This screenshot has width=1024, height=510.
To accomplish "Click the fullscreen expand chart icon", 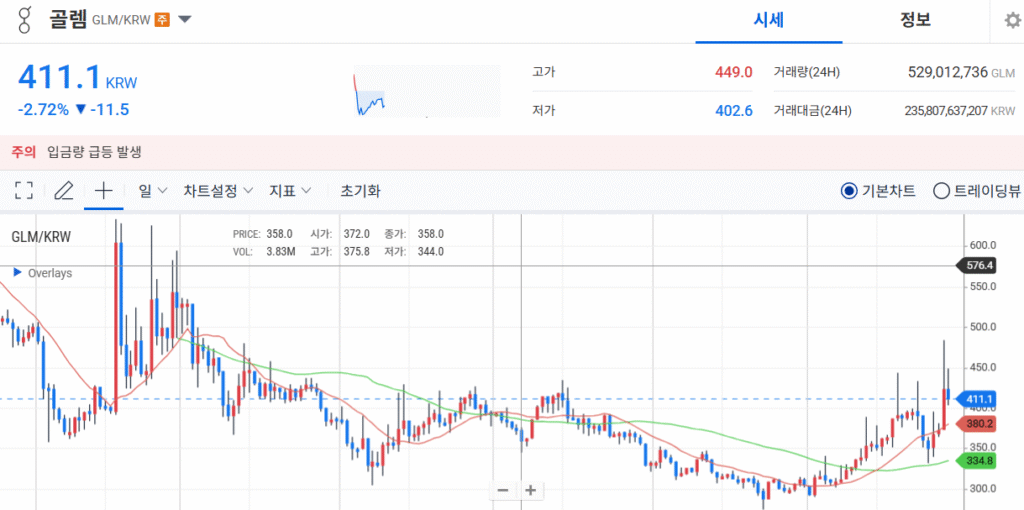I will pos(24,190).
